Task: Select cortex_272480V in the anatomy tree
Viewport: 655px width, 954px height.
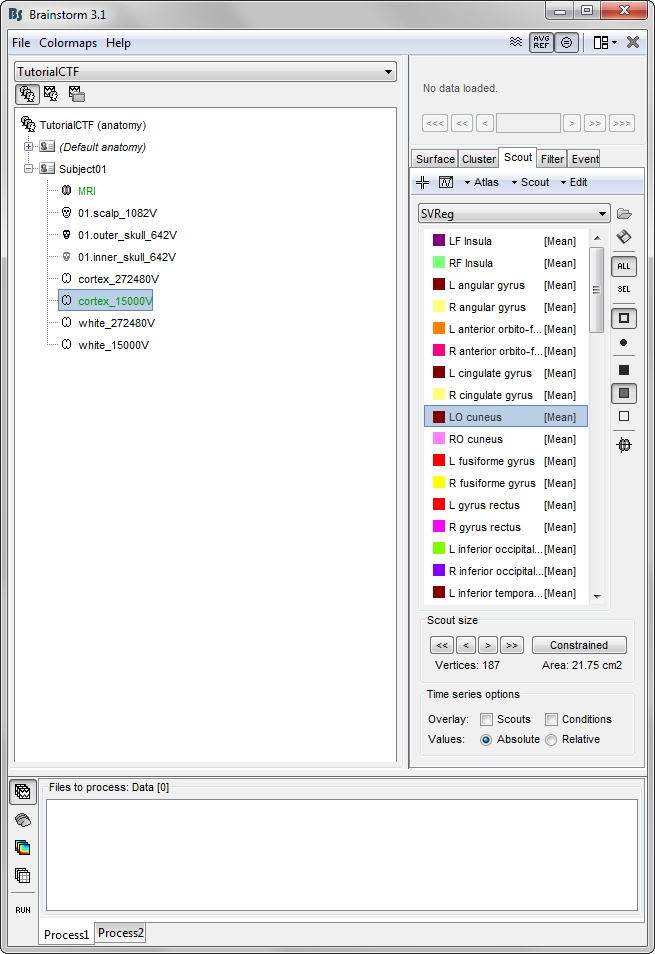Action: pyautogui.click(x=118, y=279)
